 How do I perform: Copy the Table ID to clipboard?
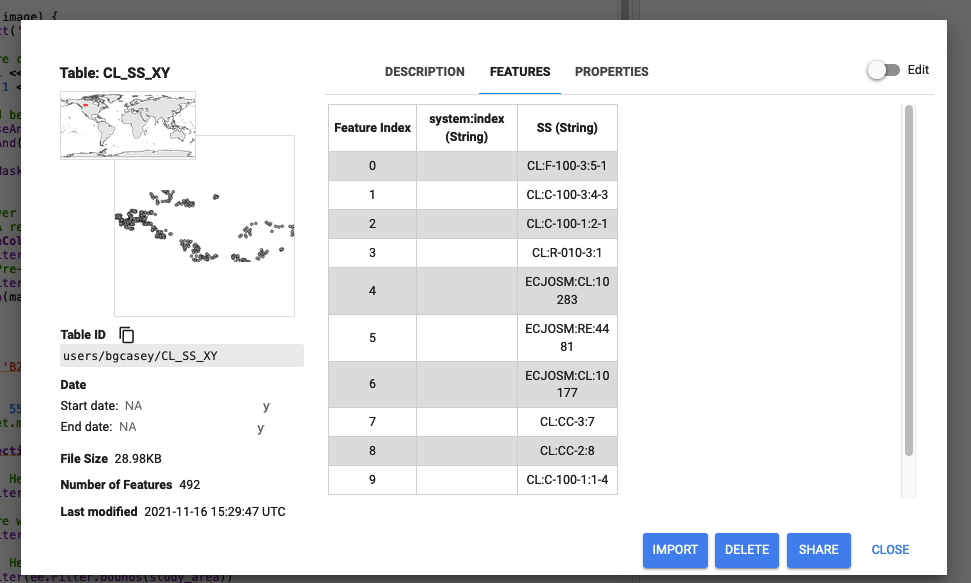coord(127,335)
